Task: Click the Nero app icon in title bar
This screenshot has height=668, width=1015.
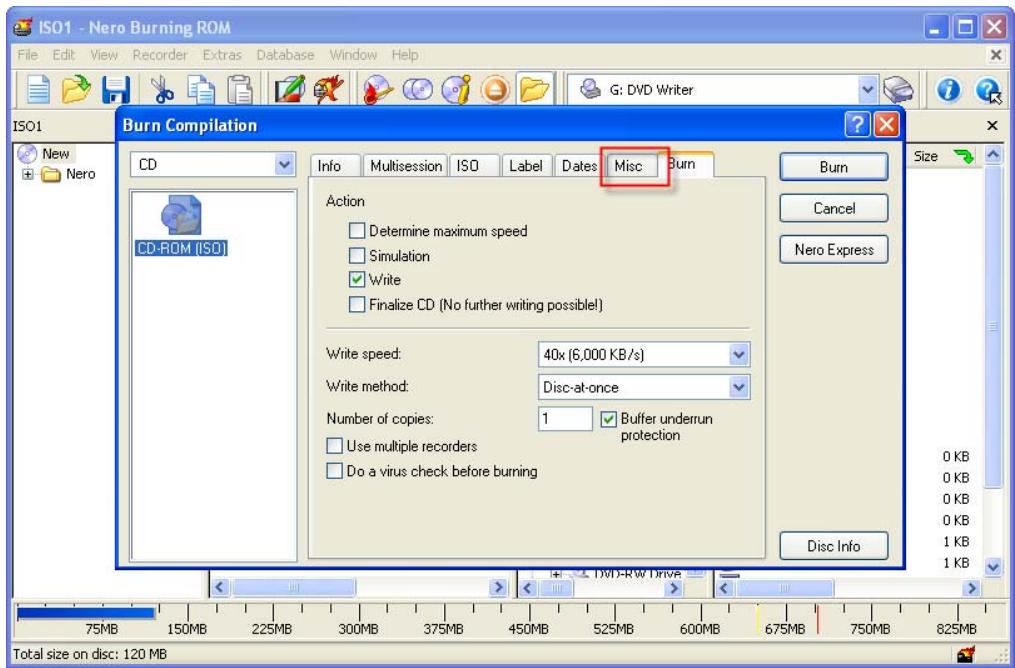Action: click(24, 28)
